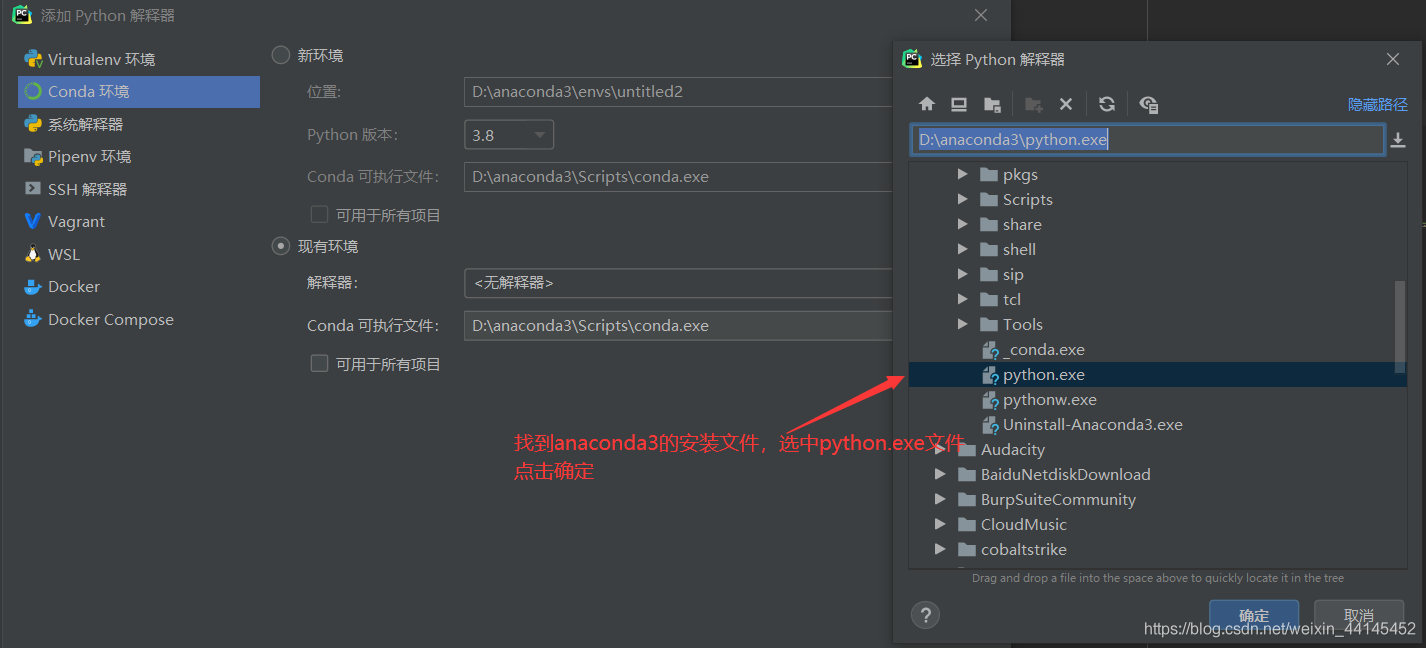Screen dimensions: 1426x648
Task: Open the 解释器 <无解释器> dropdown
Action: point(678,283)
